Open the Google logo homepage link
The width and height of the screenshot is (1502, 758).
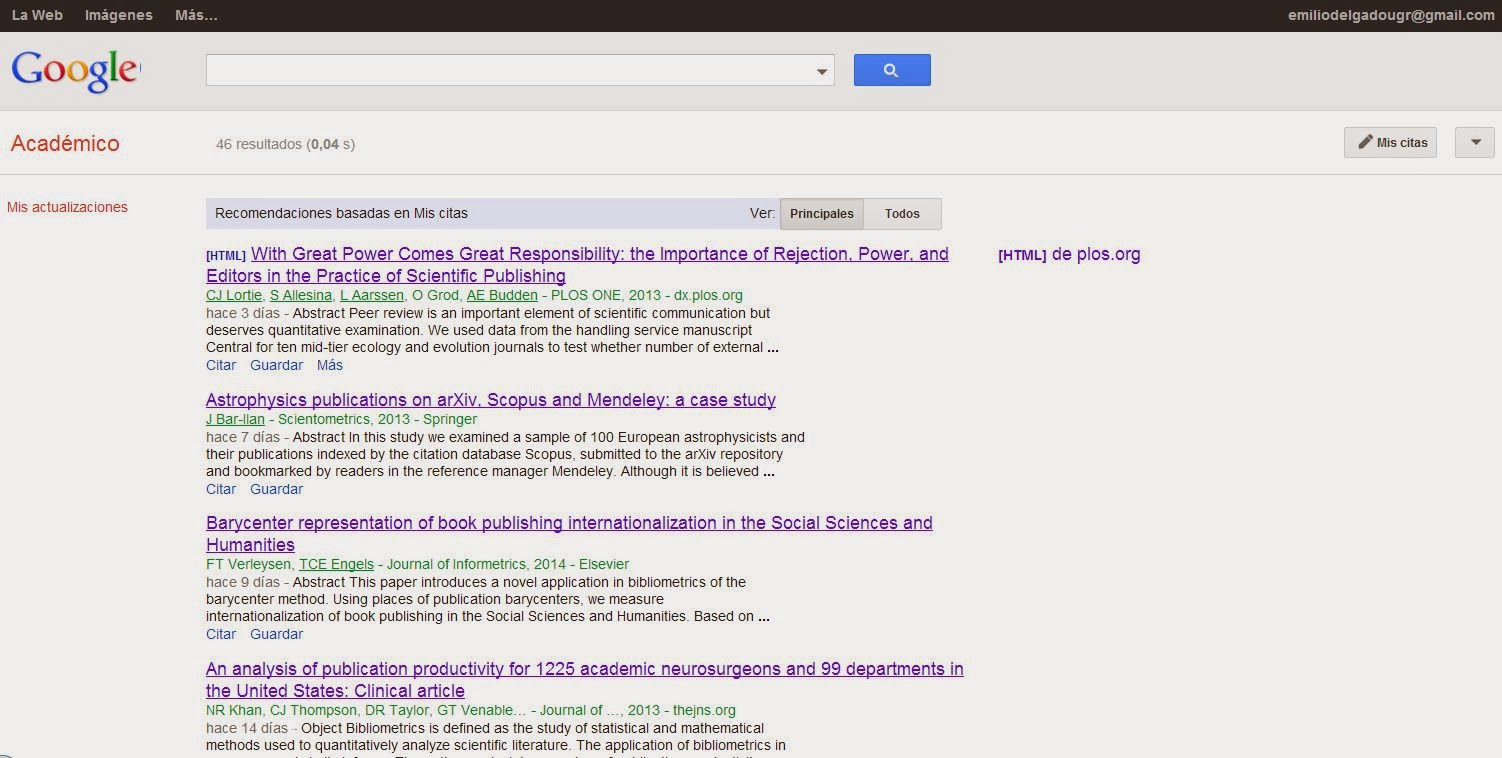75,71
